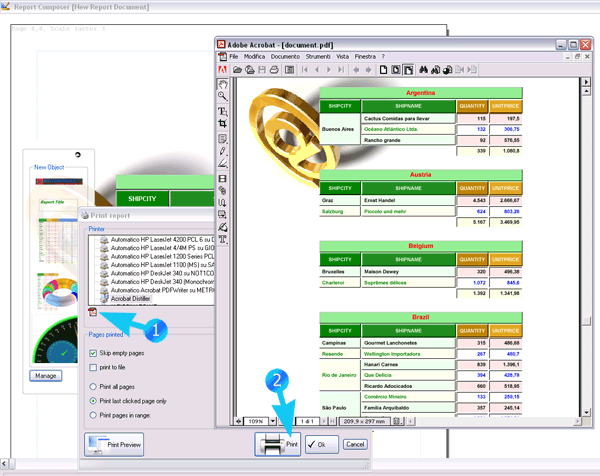600x476 pixels.
Task: Open the File menu in Acrobat
Action: (x=234, y=57)
